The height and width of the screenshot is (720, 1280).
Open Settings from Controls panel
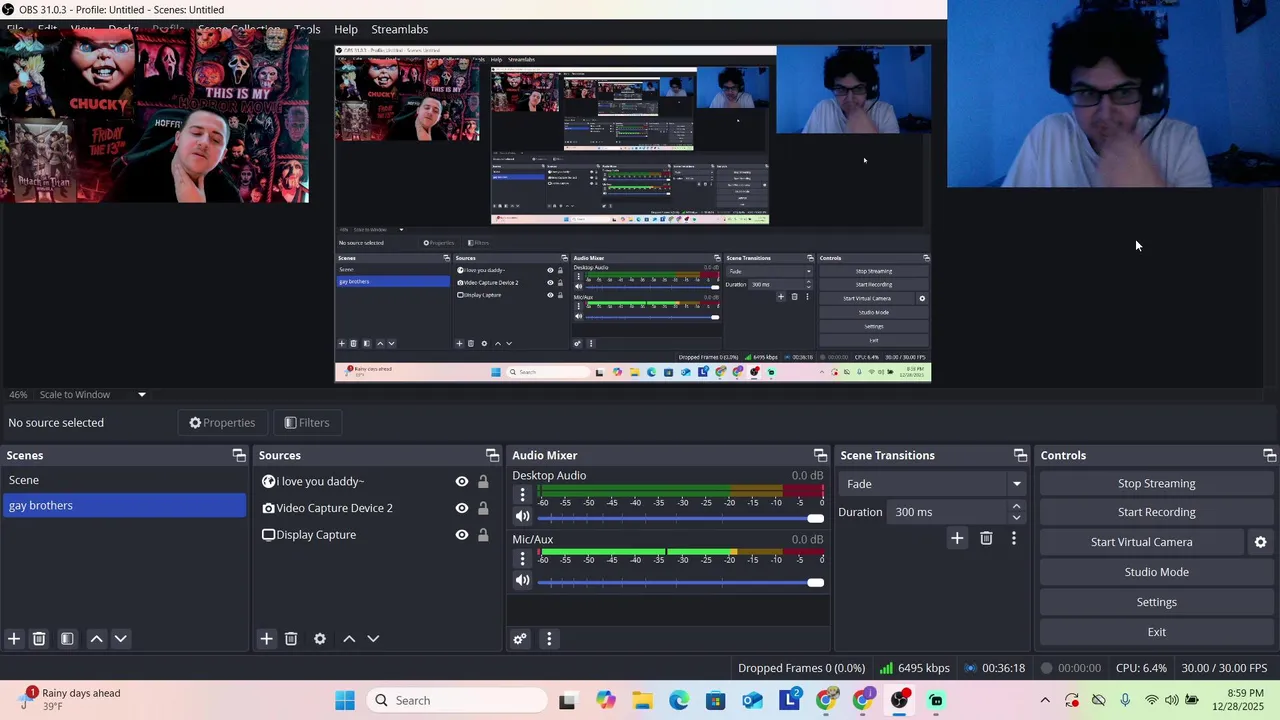(1156, 602)
